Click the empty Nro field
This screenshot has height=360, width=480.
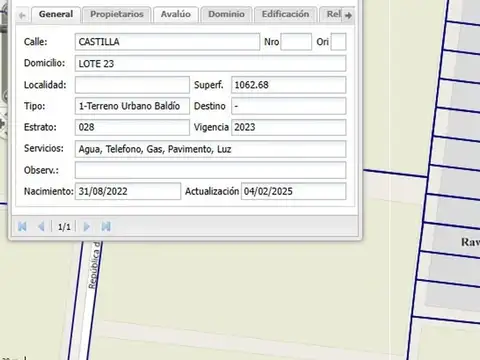point(296,42)
